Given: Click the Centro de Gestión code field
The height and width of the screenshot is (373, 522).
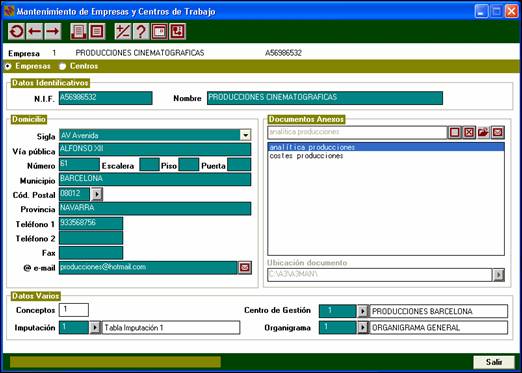Looking at the screenshot, I should tap(338, 311).
